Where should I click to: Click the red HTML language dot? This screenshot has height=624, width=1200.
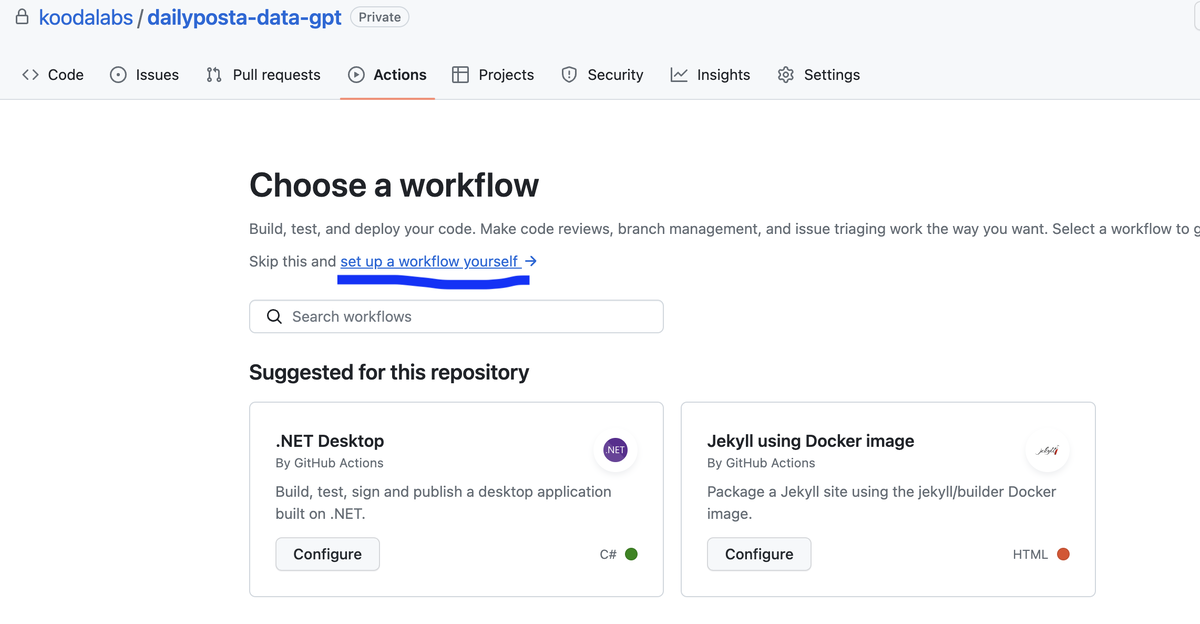1063,554
